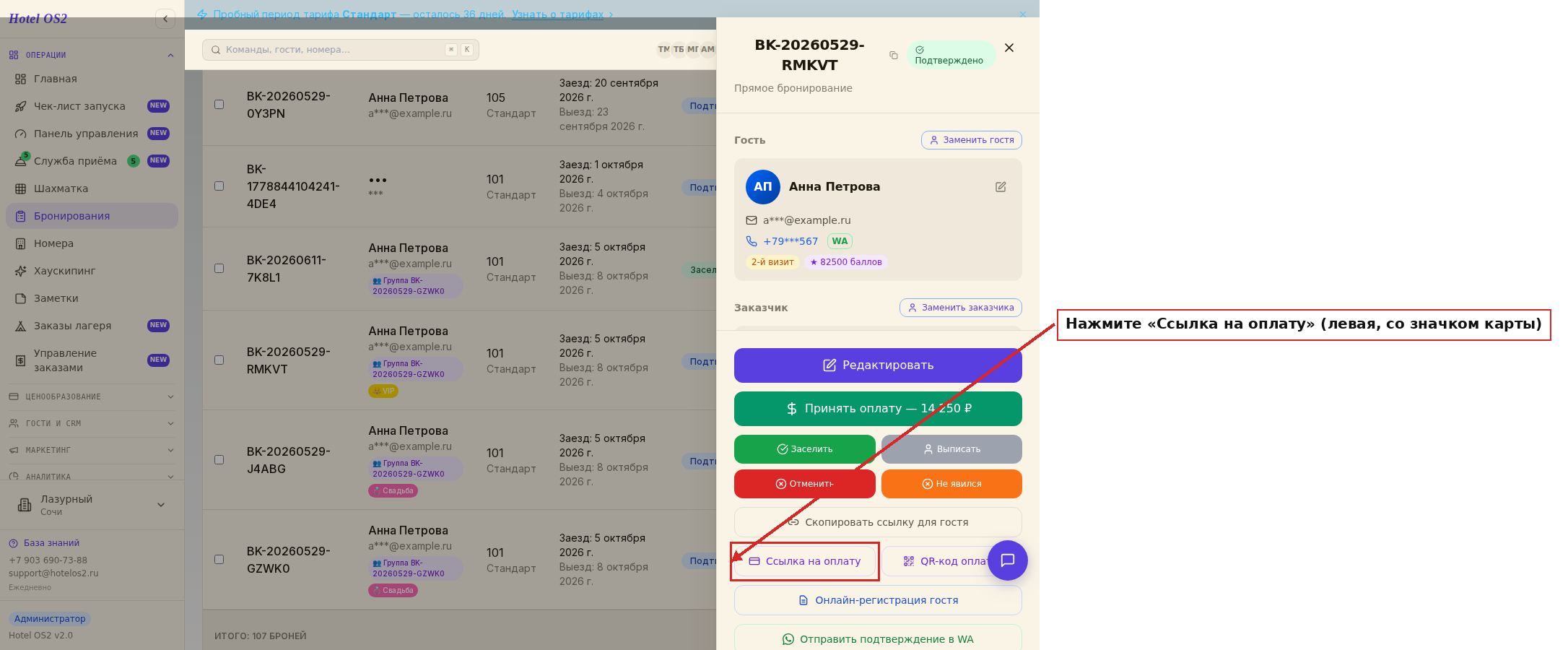Image resolution: width=1568 pixels, height=650 pixels.
Task: Click the WA WhatsApp badge
Action: (x=840, y=241)
